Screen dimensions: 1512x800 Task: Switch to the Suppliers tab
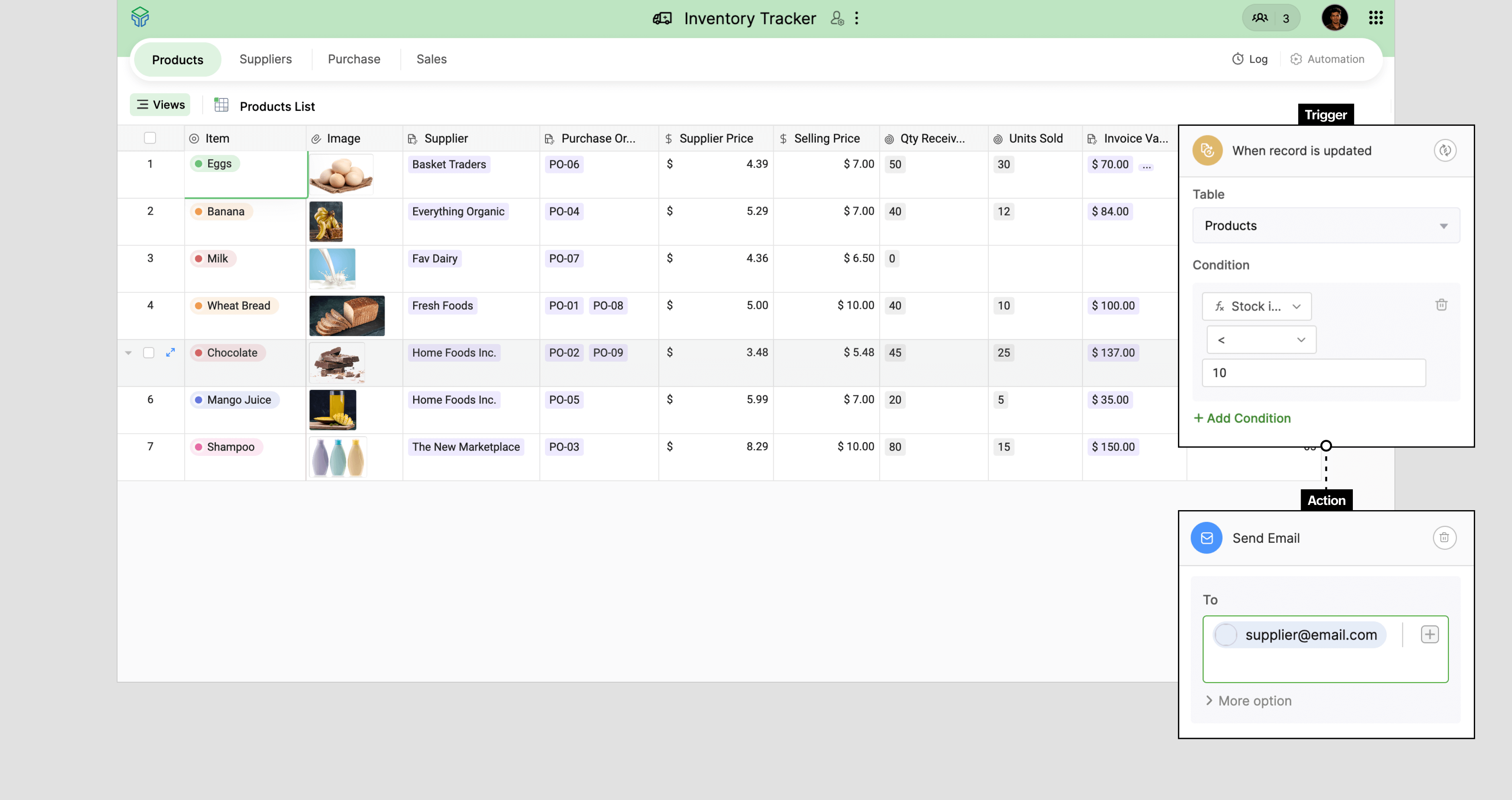pyautogui.click(x=265, y=59)
